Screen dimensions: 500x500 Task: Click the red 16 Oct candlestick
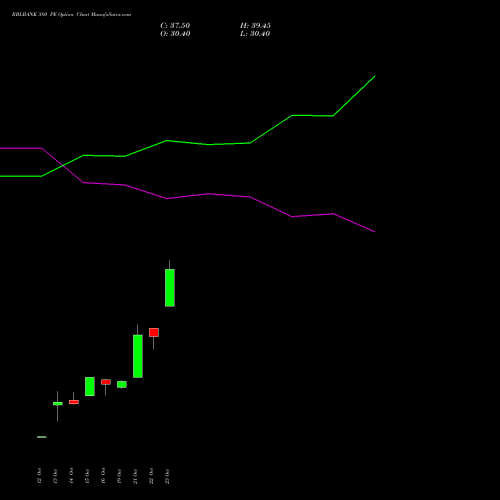[106, 382]
